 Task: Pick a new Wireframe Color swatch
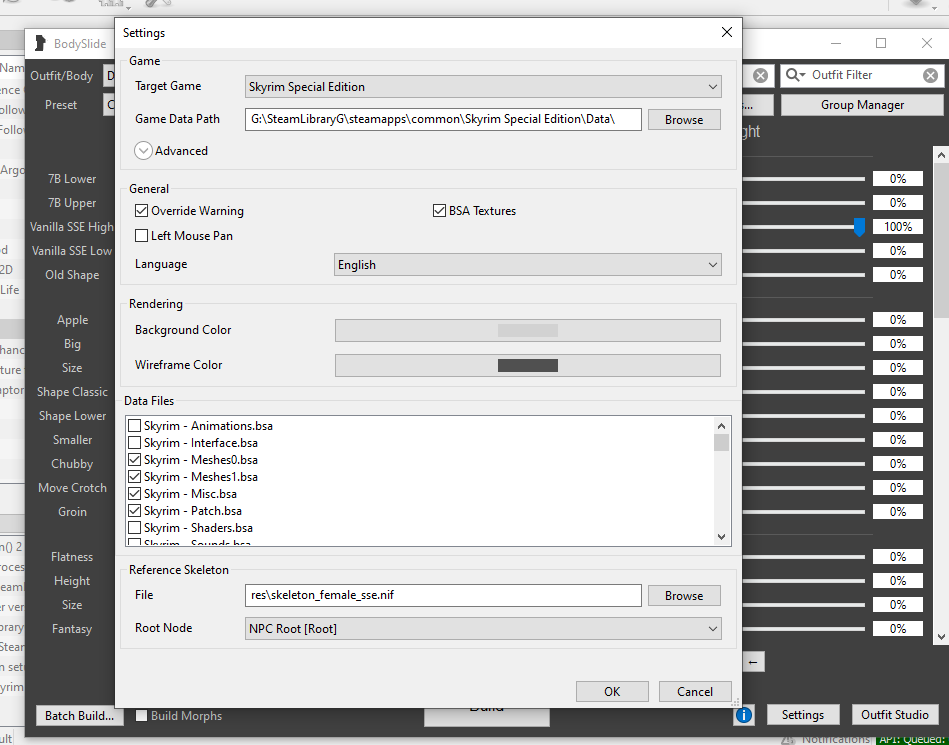pos(528,366)
